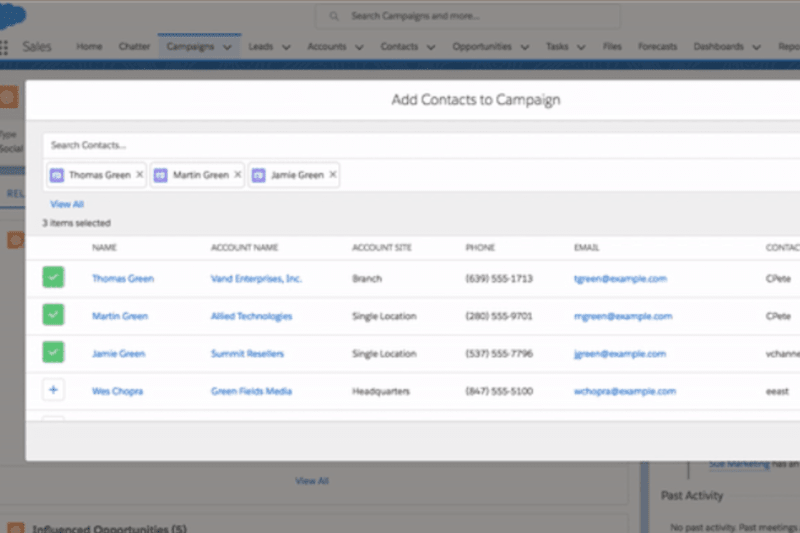
Task: Open Summit Resellers account link
Action: [247, 353]
